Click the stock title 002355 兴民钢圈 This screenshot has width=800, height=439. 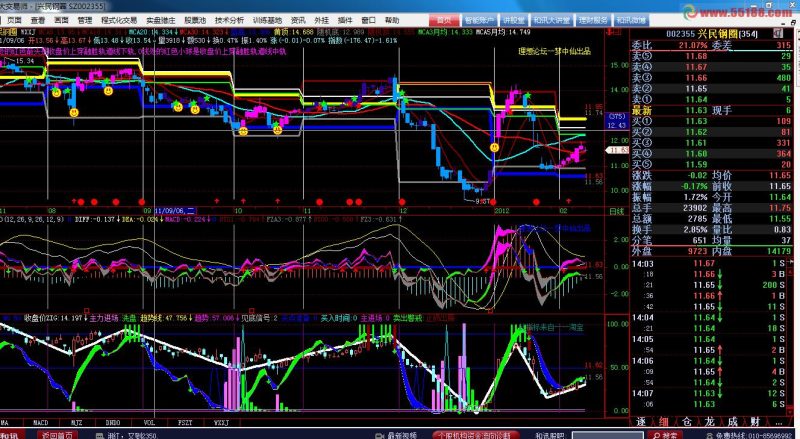(x=712, y=34)
